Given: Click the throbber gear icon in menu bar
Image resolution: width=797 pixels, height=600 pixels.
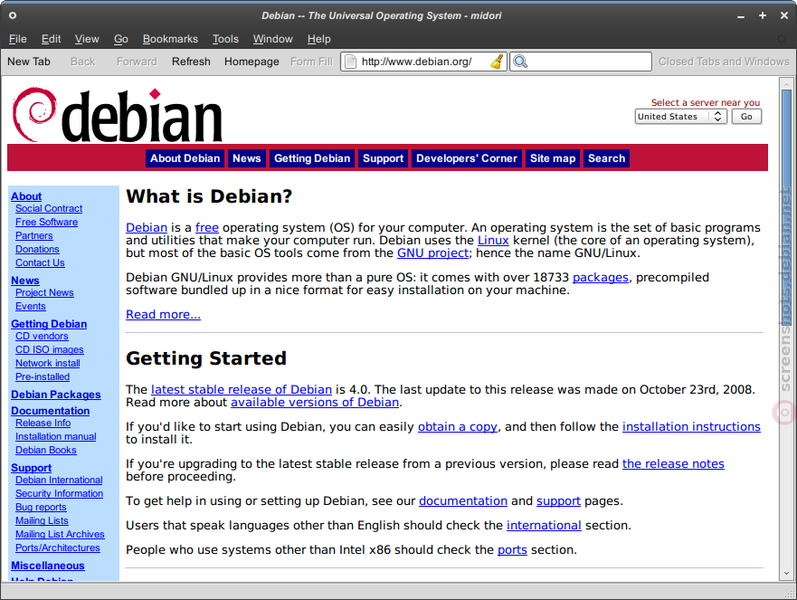Looking at the screenshot, I should [x=782, y=39].
